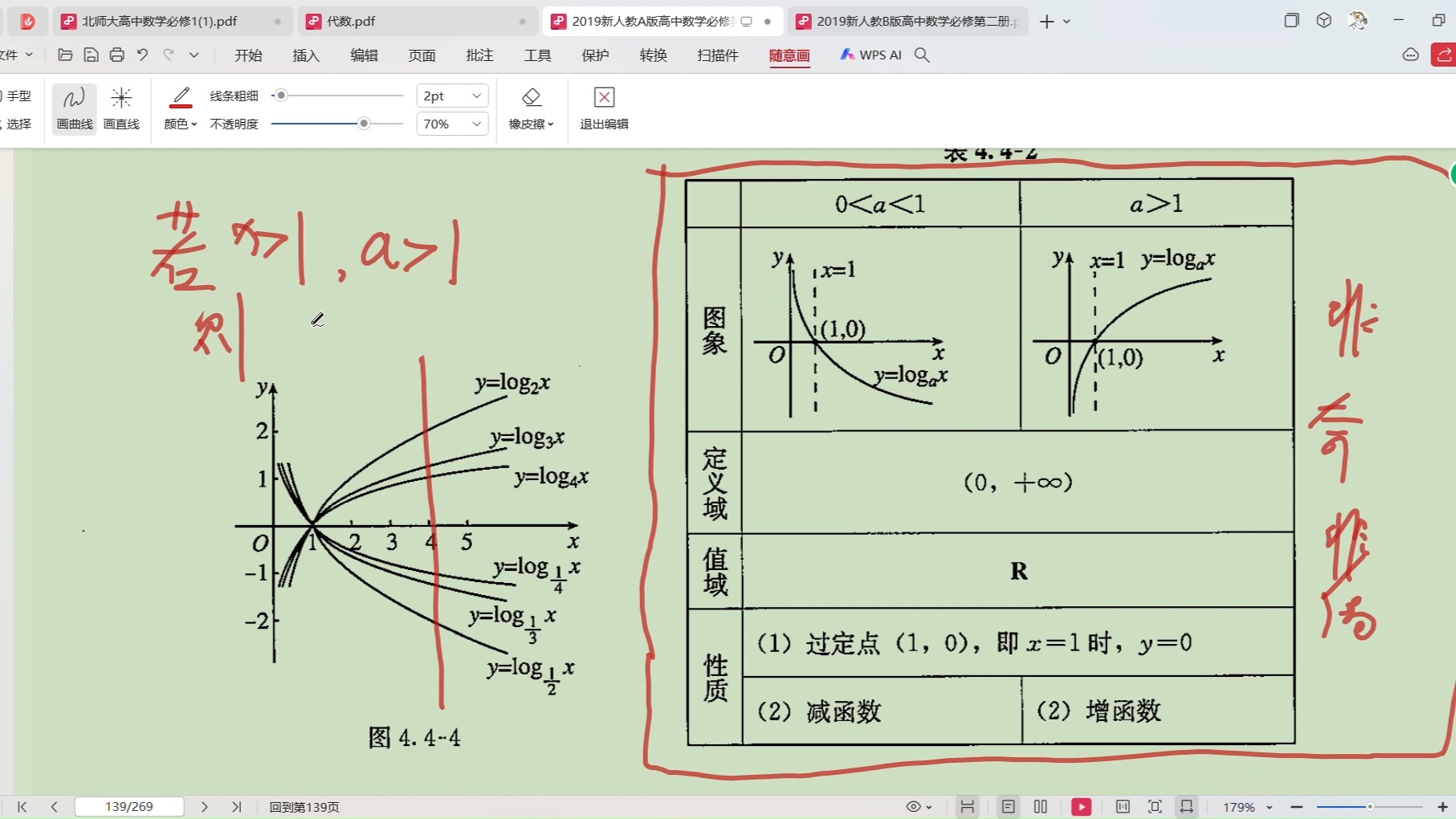Open a new tab with plus button
The width and height of the screenshot is (1456, 819).
(x=1046, y=22)
